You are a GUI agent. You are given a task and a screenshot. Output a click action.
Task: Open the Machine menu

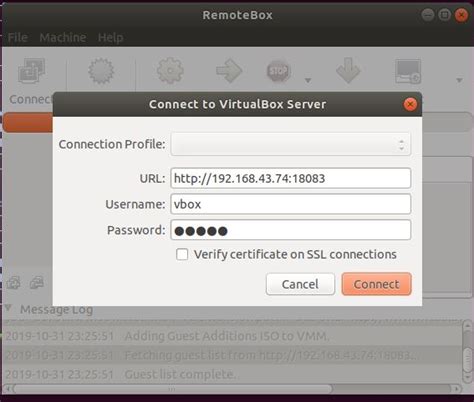click(63, 37)
